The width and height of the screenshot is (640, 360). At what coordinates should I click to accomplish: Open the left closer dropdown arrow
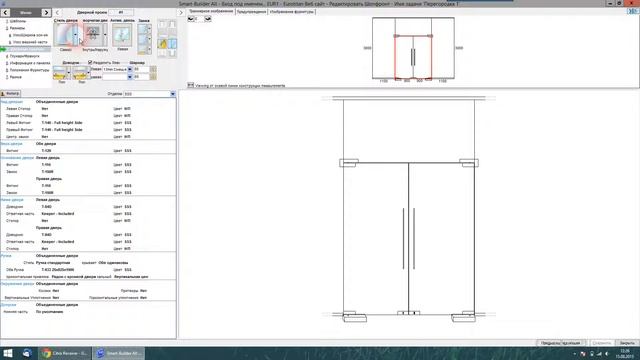click(69, 73)
